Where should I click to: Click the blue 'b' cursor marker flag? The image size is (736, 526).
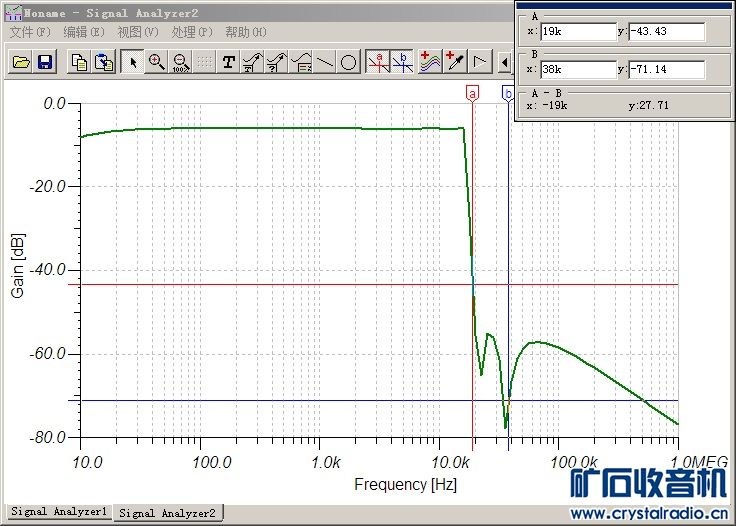(508, 93)
